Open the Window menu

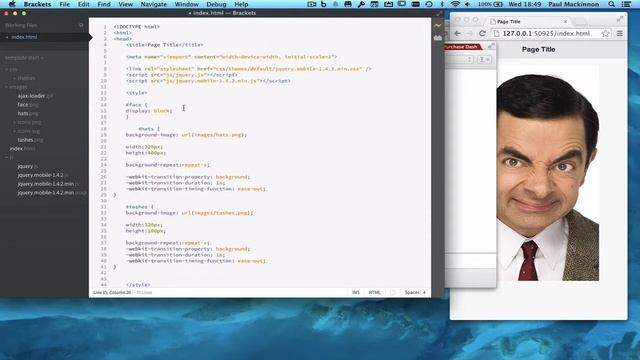click(187, 4)
